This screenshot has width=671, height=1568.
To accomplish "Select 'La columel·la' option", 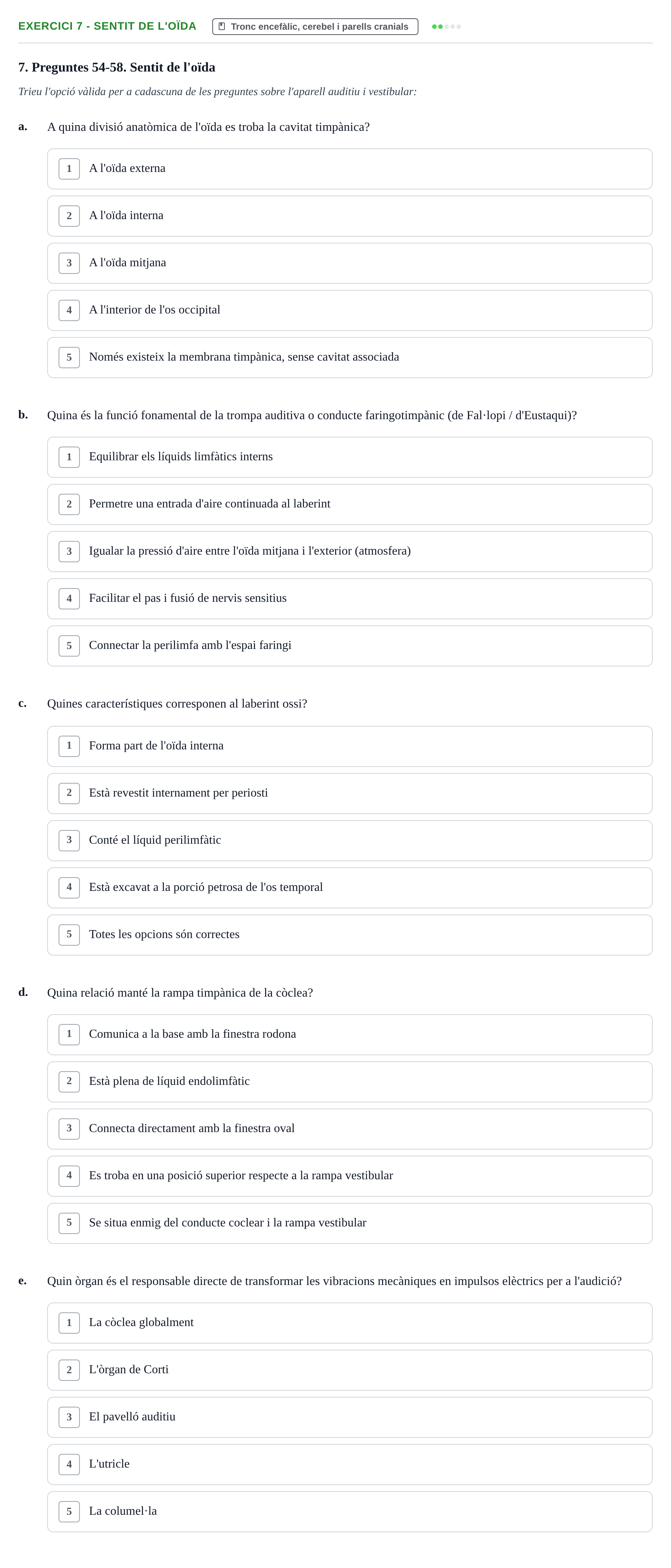I will 350,1511.
